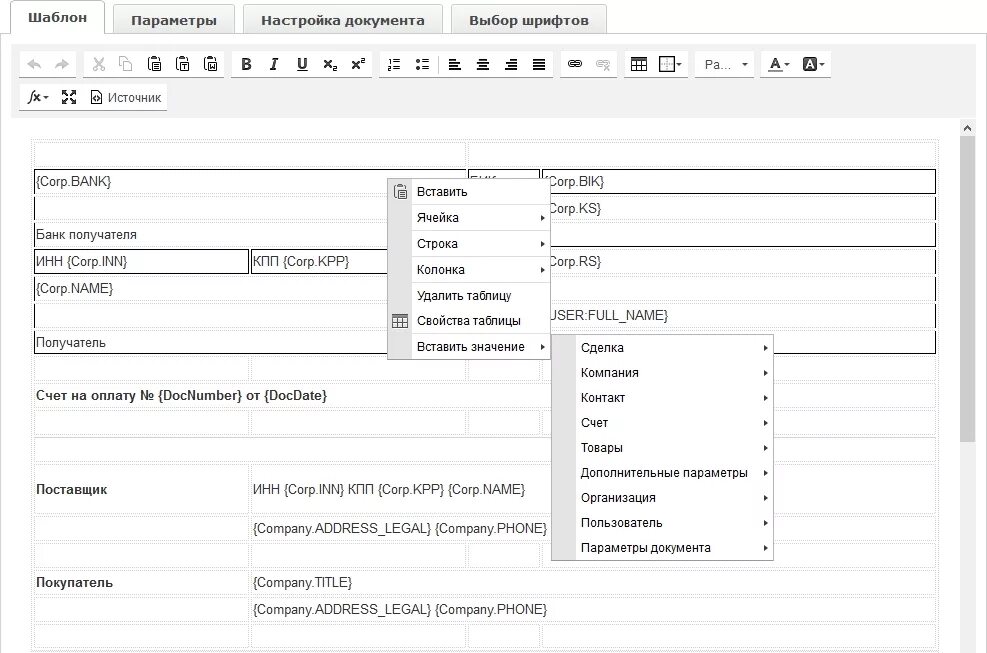Redo the last action
The height and width of the screenshot is (653, 987).
(62, 64)
